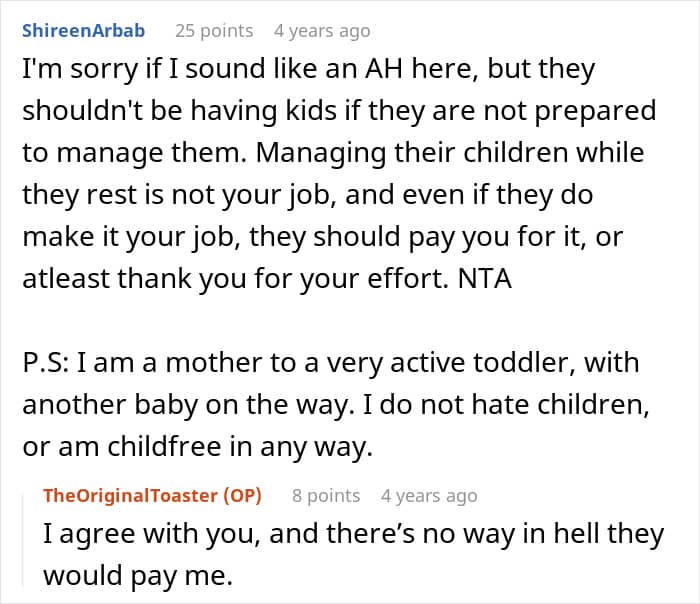Click the line 'to manage them. Managing their children'
Viewport: 700px width, 604px height.
pos(333,154)
